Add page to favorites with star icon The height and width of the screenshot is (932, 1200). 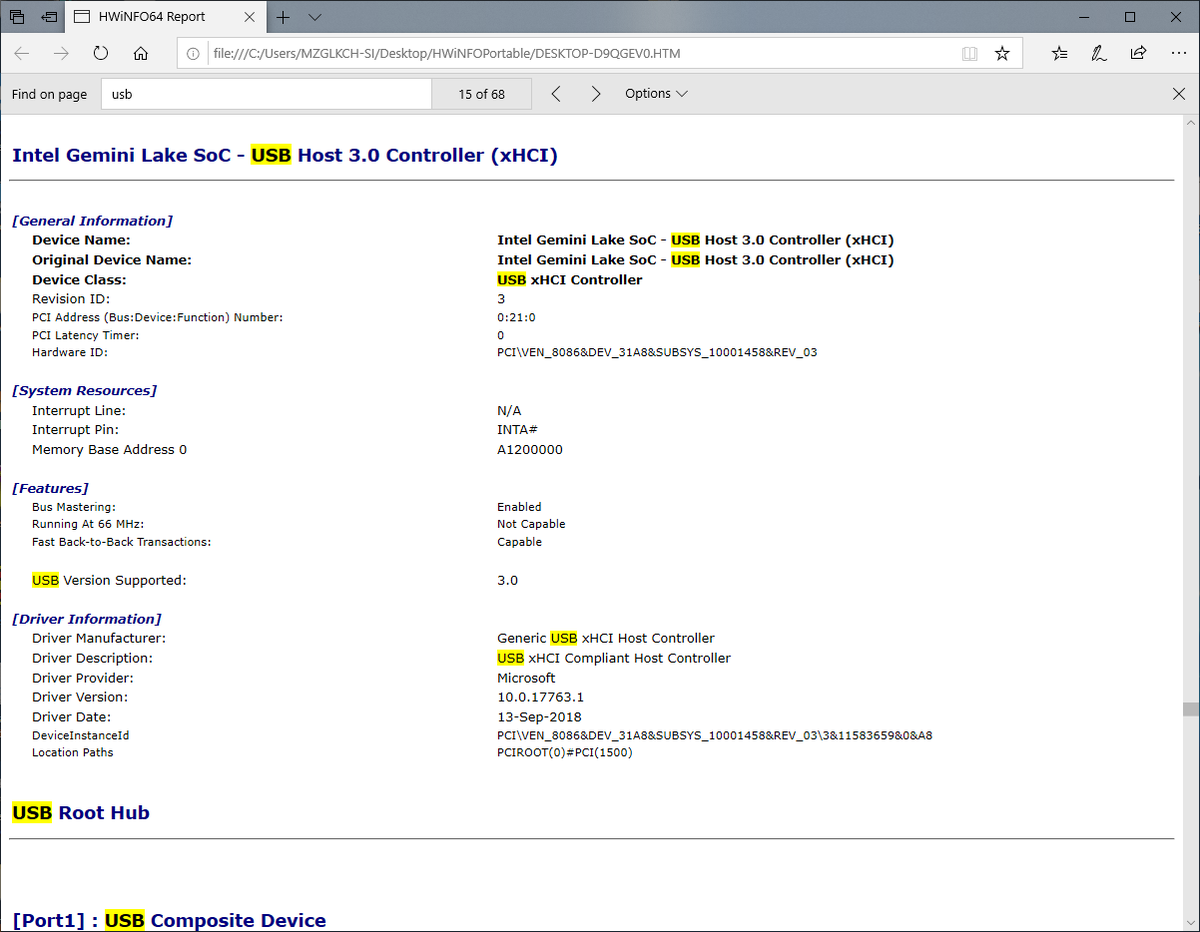pyautogui.click(x=1002, y=53)
